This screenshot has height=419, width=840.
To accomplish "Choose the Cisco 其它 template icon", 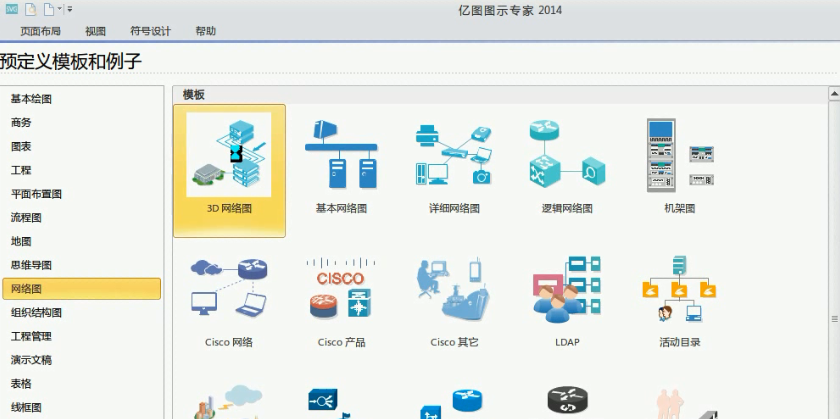I will 454,289.
